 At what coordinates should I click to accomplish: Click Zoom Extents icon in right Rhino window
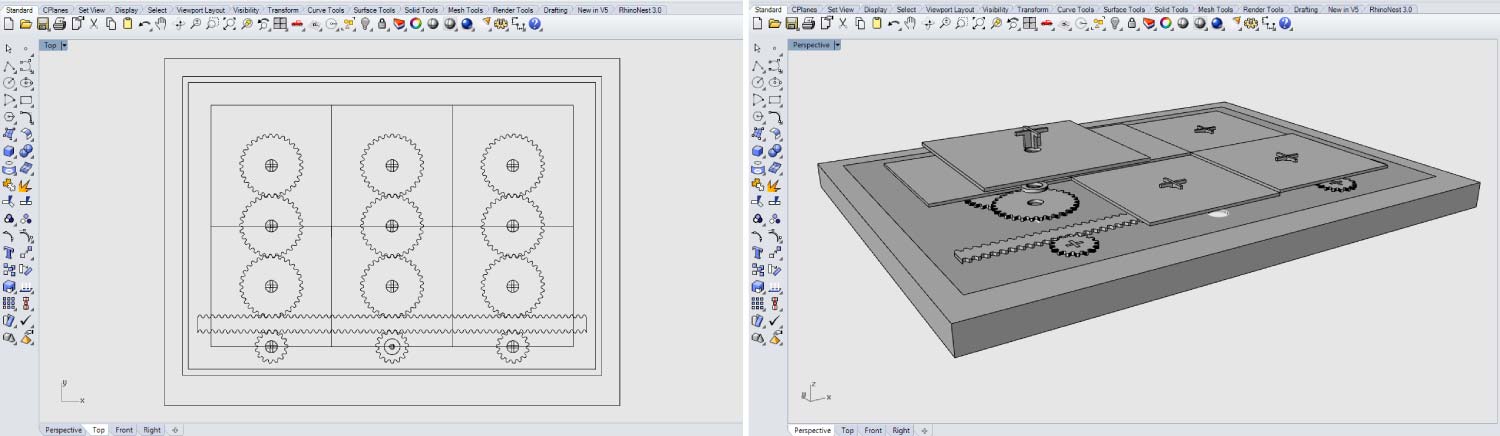click(979, 24)
